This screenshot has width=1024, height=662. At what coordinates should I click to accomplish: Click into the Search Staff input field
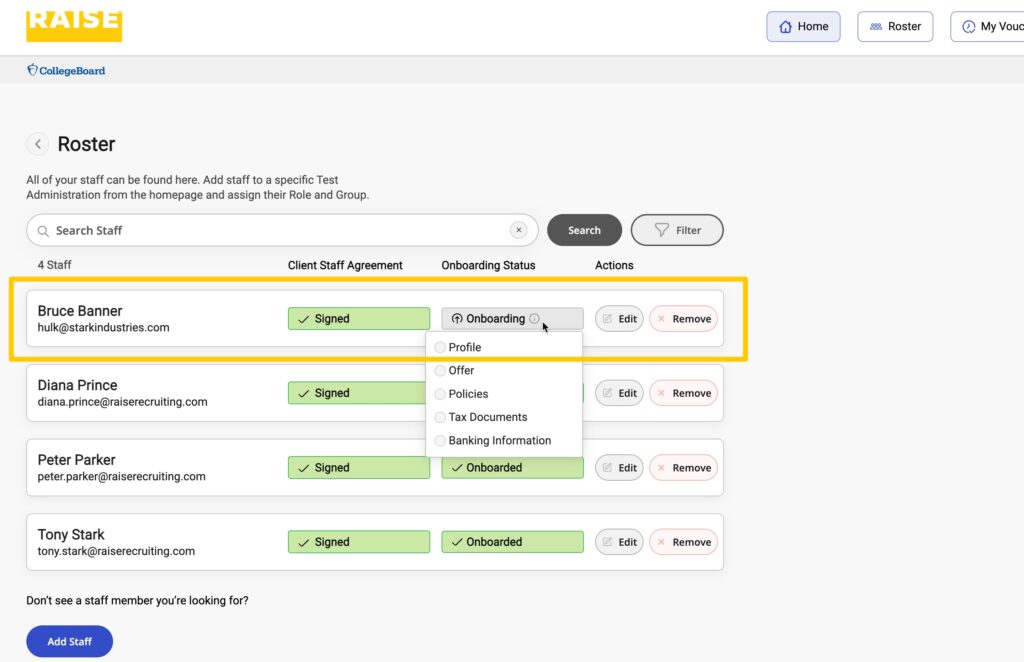(280, 230)
